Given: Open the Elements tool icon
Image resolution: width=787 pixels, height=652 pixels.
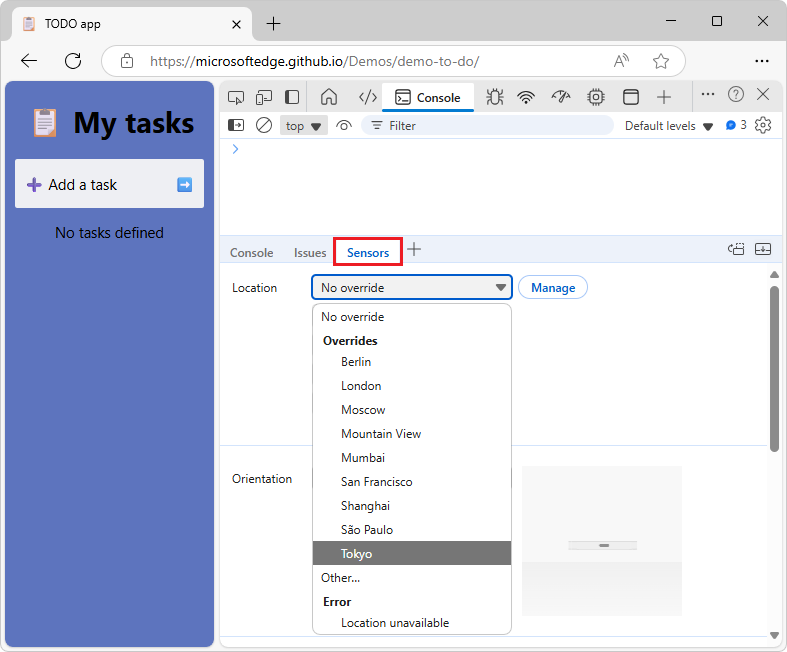Looking at the screenshot, I should point(367,97).
